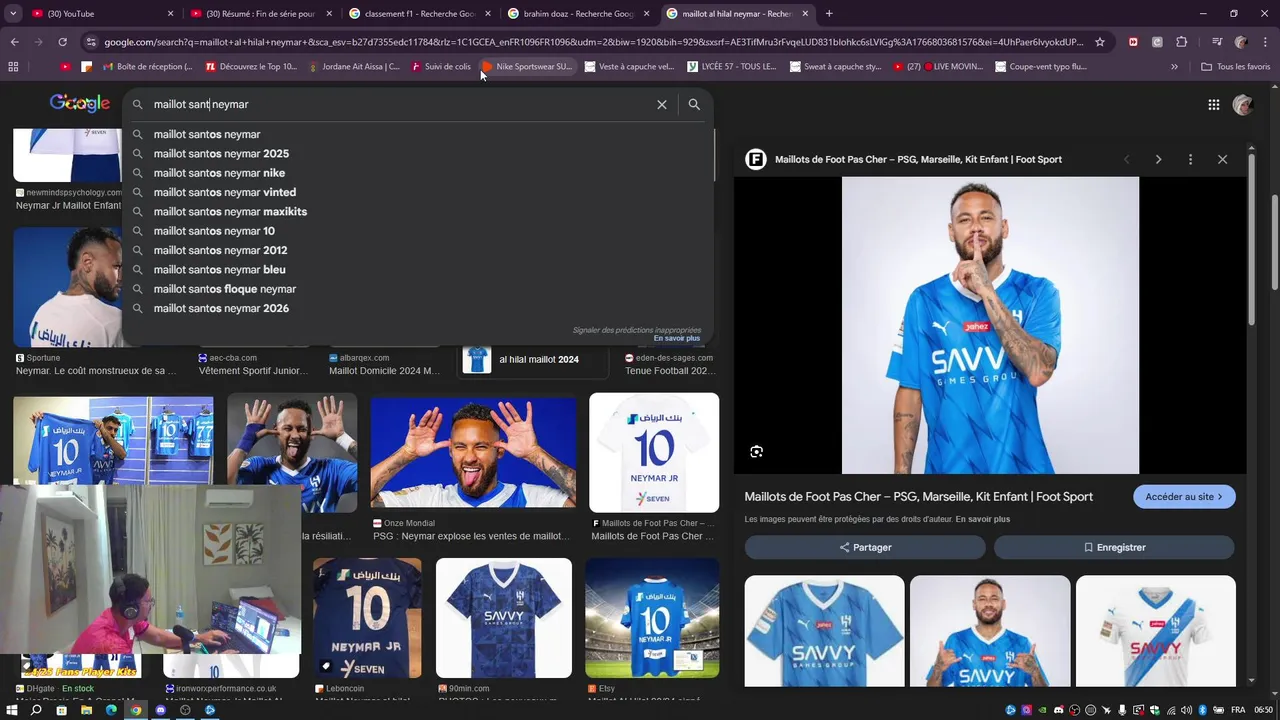
Task: Open the 06:50 taskbar clock
Action: 1263,710
